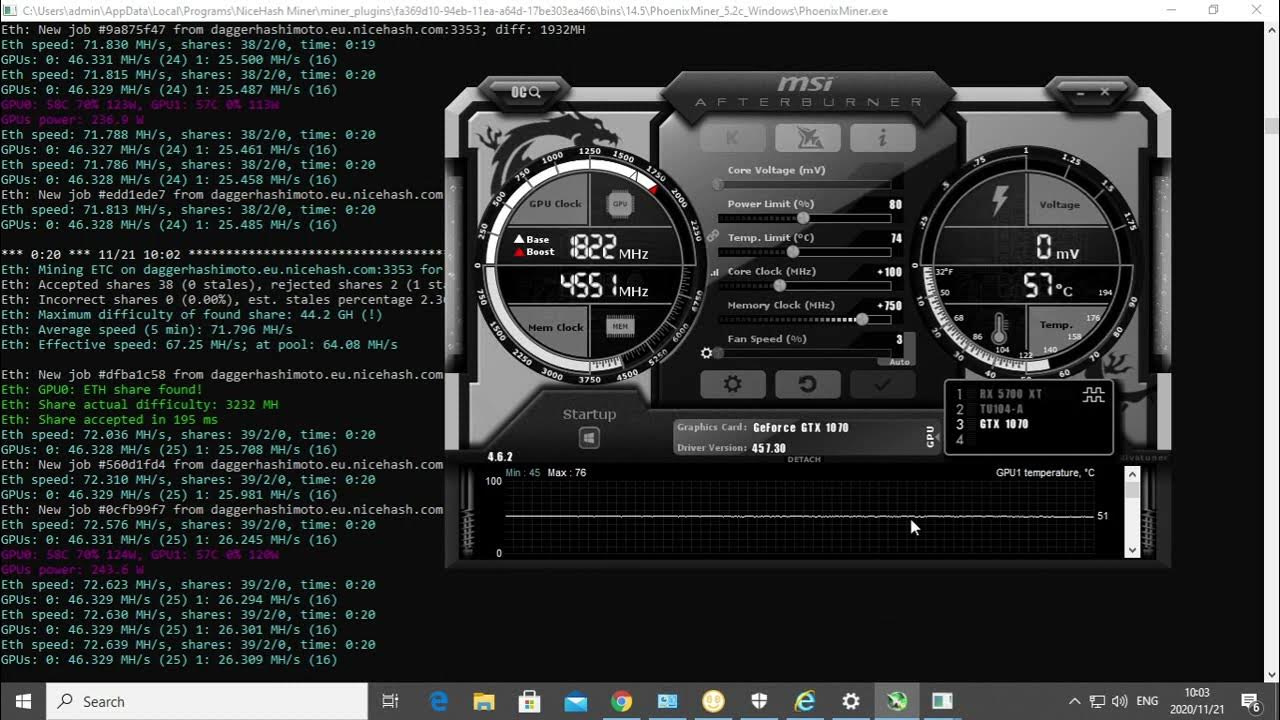Expand the system tray hidden icons chevron
Screen dimensions: 1280x720
click(1074, 702)
